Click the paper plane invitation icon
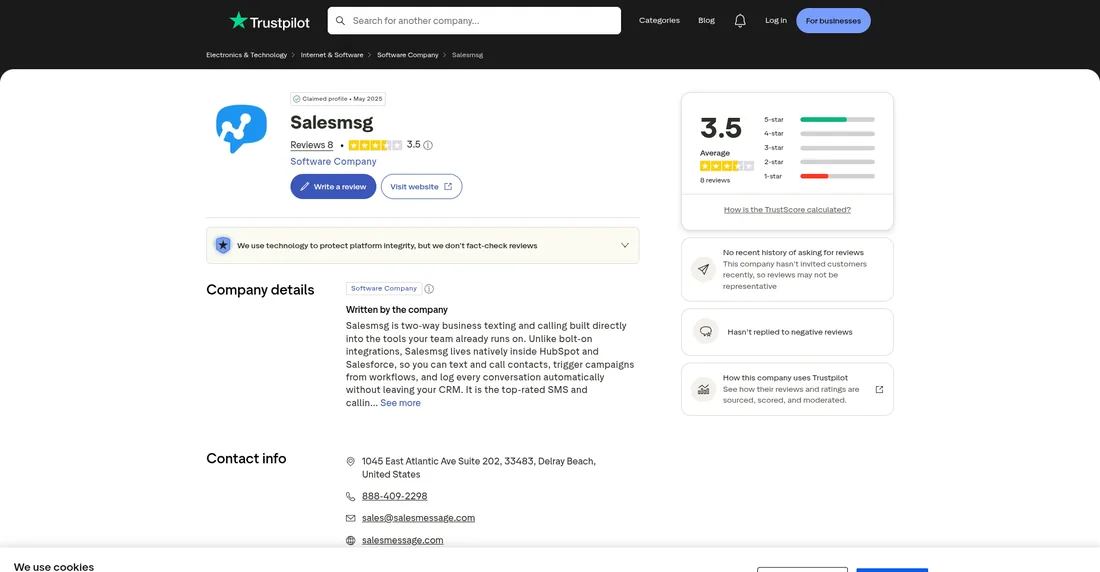This screenshot has height=572, width=1100. tap(704, 270)
